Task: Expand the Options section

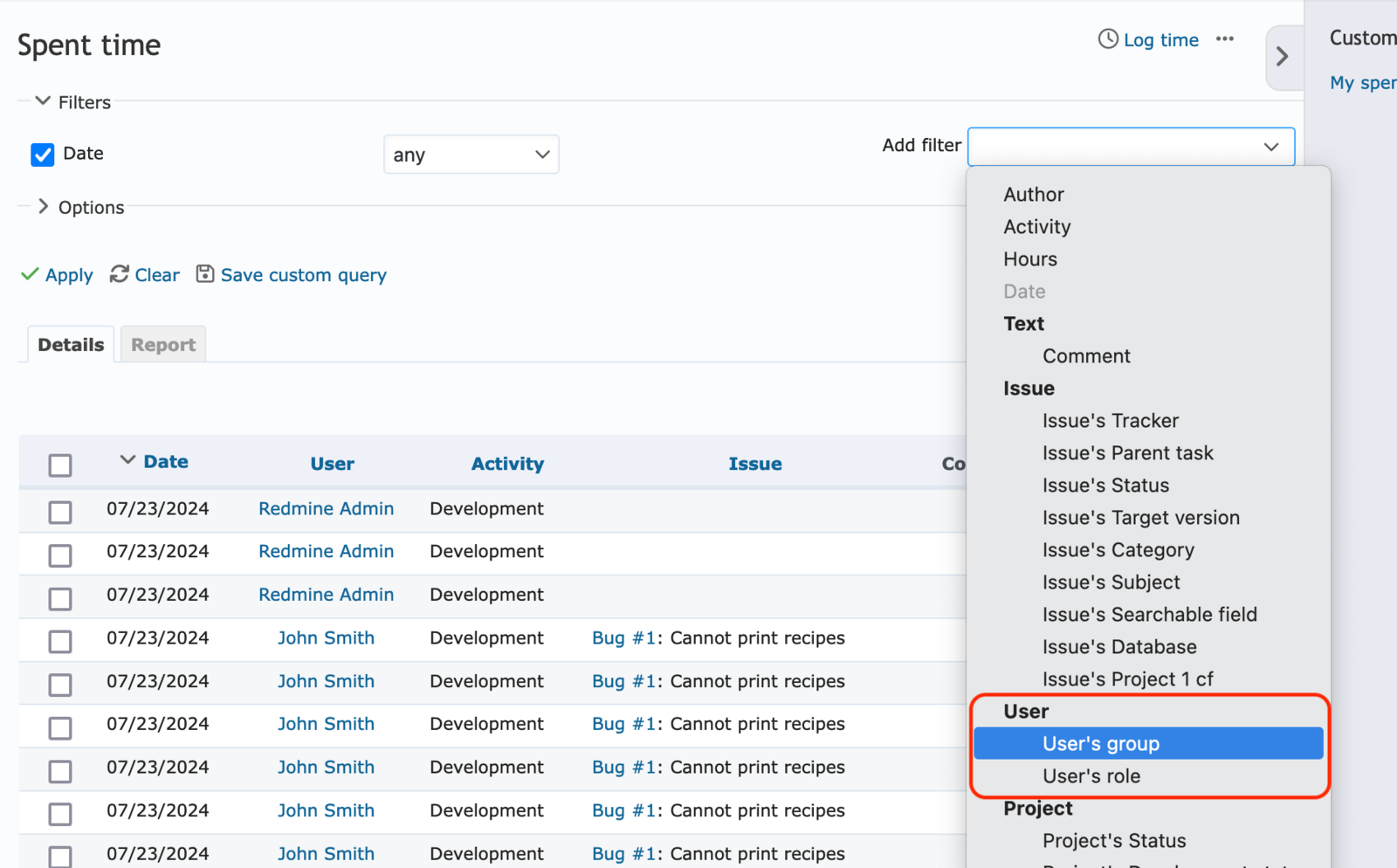Action: pyautogui.click(x=42, y=206)
